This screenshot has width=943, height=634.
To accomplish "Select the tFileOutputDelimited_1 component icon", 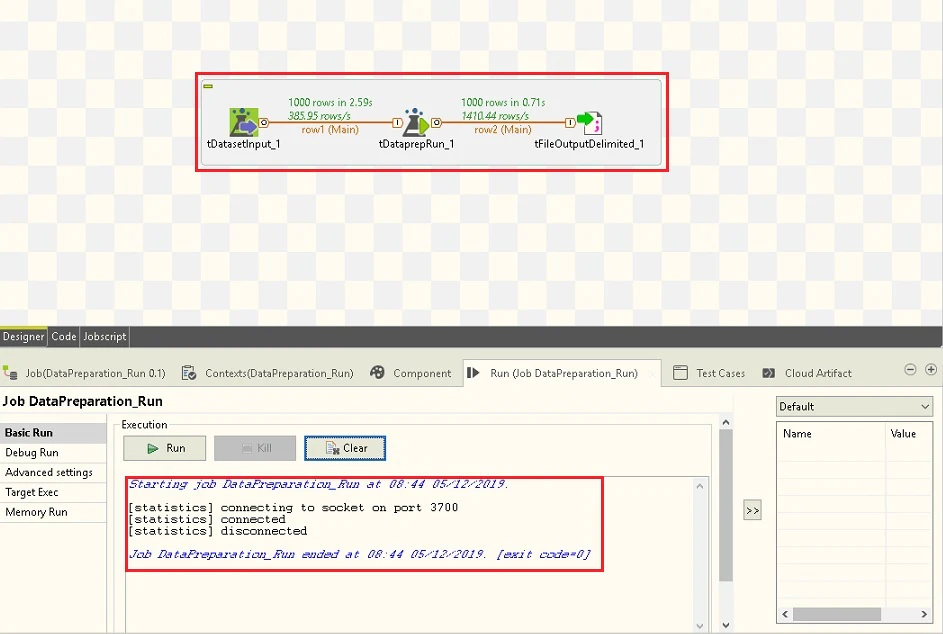I will pos(589,122).
